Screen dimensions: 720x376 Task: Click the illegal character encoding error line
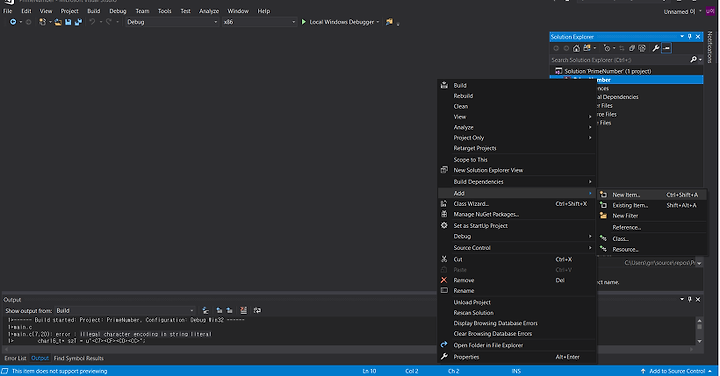tap(110, 334)
